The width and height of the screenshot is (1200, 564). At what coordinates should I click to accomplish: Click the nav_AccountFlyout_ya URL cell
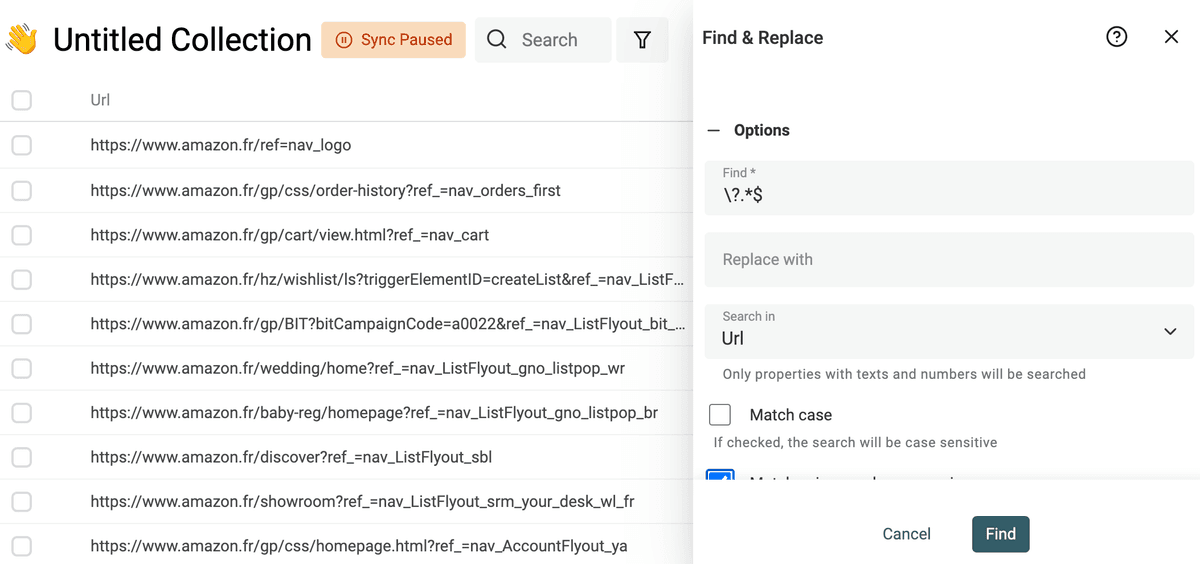tap(358, 546)
